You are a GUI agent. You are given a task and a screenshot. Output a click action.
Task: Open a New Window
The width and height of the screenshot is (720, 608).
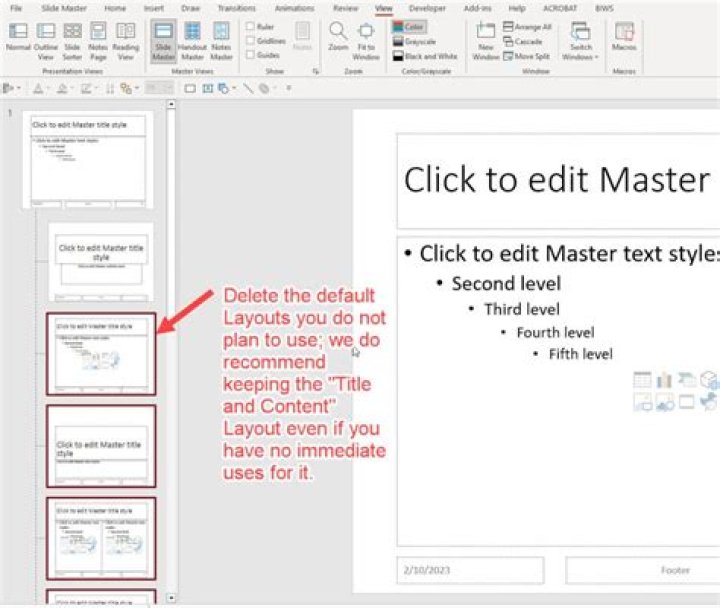(x=486, y=42)
